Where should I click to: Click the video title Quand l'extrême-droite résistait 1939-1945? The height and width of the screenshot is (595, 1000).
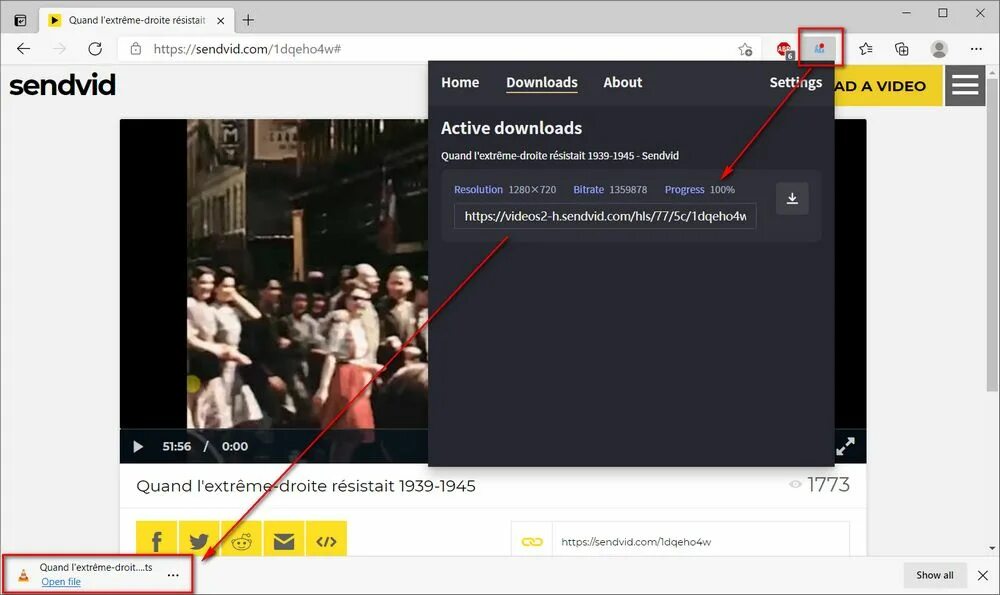pos(305,486)
